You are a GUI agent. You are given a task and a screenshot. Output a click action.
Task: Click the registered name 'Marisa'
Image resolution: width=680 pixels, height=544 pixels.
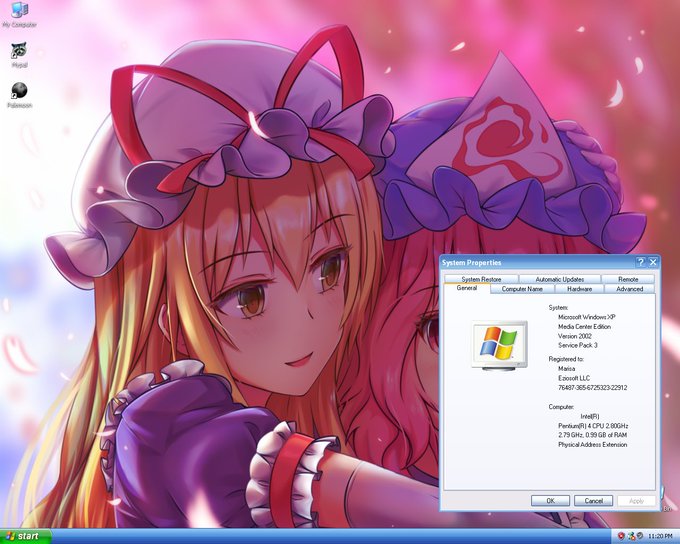click(566, 369)
